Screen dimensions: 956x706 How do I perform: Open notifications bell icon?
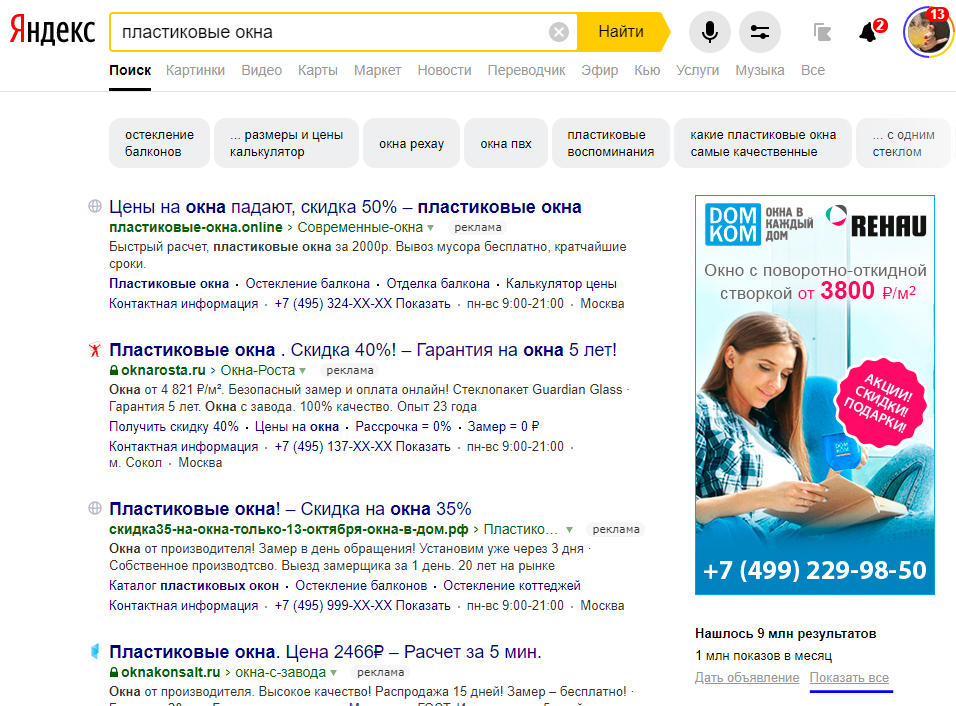(x=868, y=32)
